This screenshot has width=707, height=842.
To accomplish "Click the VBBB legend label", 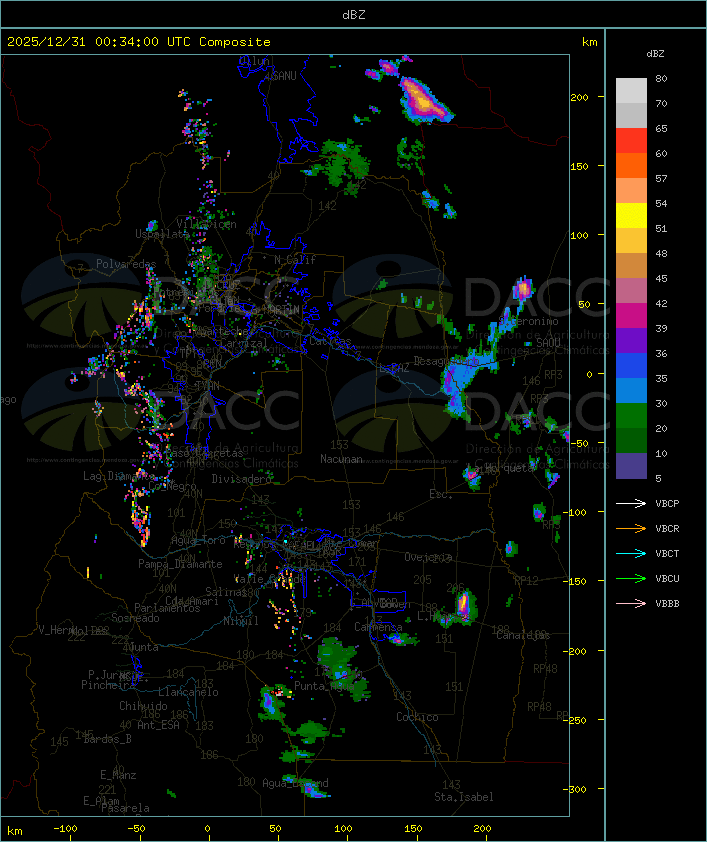I will coord(667,604).
